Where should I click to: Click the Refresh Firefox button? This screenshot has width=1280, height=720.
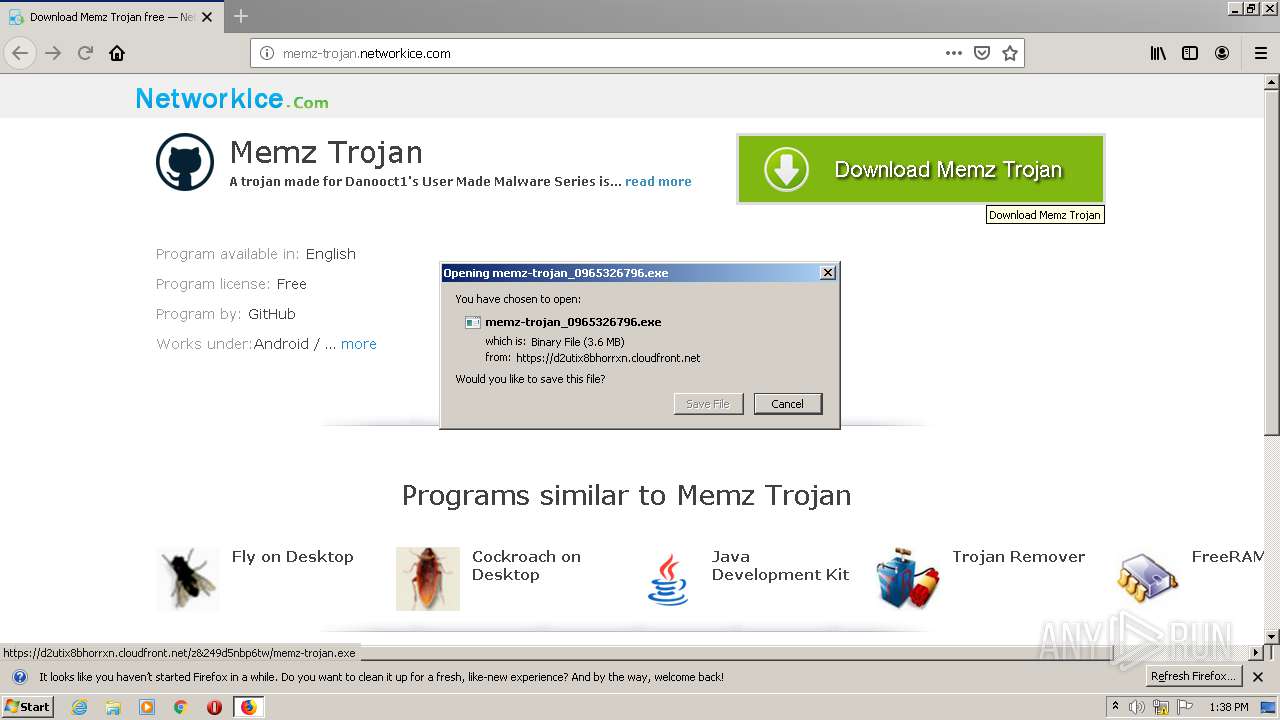(1193, 677)
